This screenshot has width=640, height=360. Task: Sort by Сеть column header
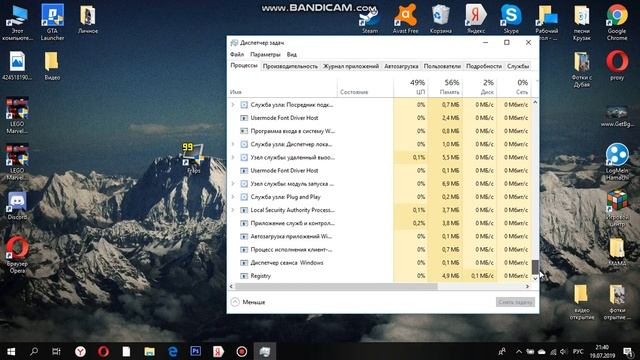point(514,87)
